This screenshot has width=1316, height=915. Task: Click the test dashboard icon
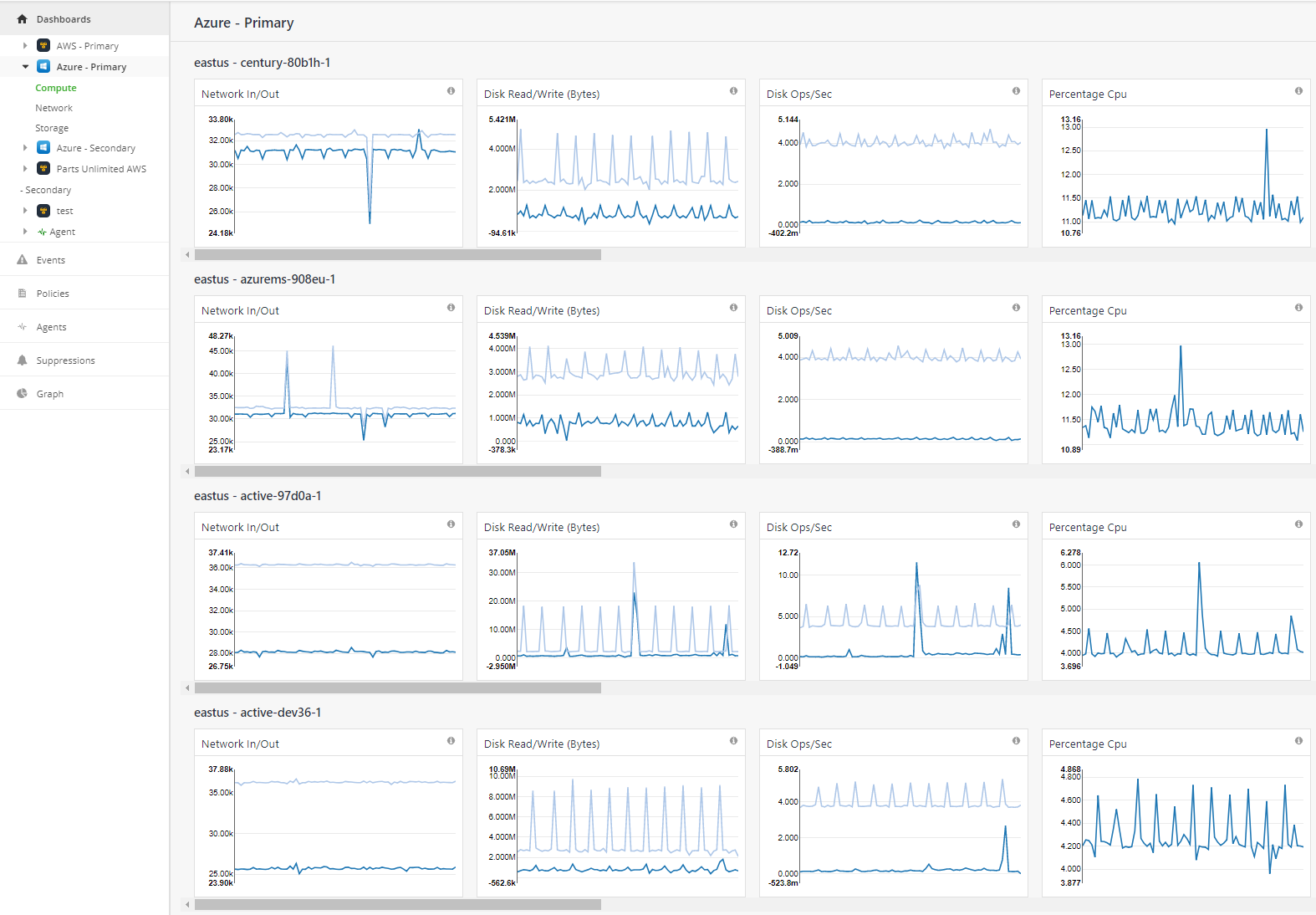43,211
